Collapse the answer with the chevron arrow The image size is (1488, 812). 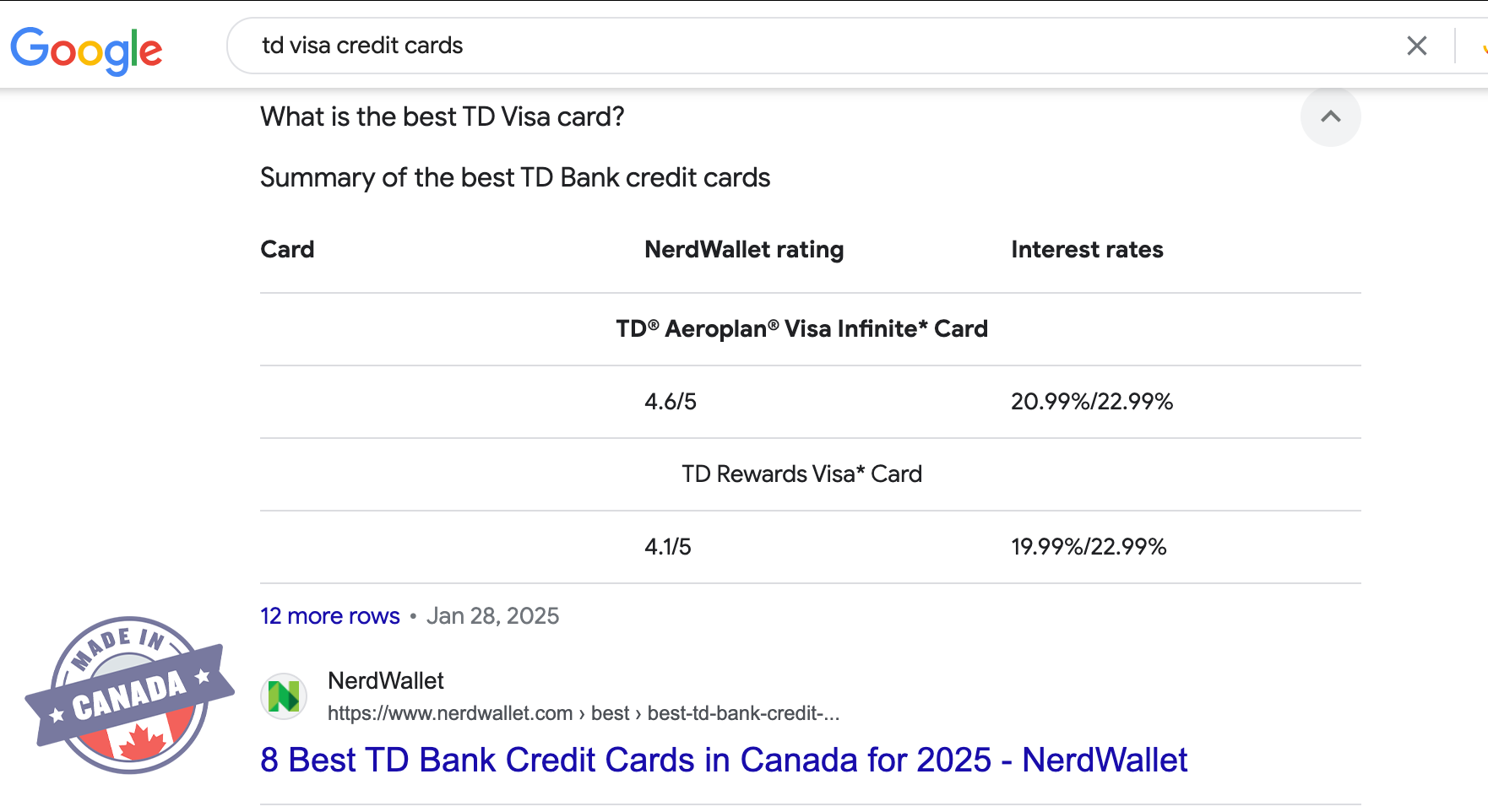tap(1330, 116)
